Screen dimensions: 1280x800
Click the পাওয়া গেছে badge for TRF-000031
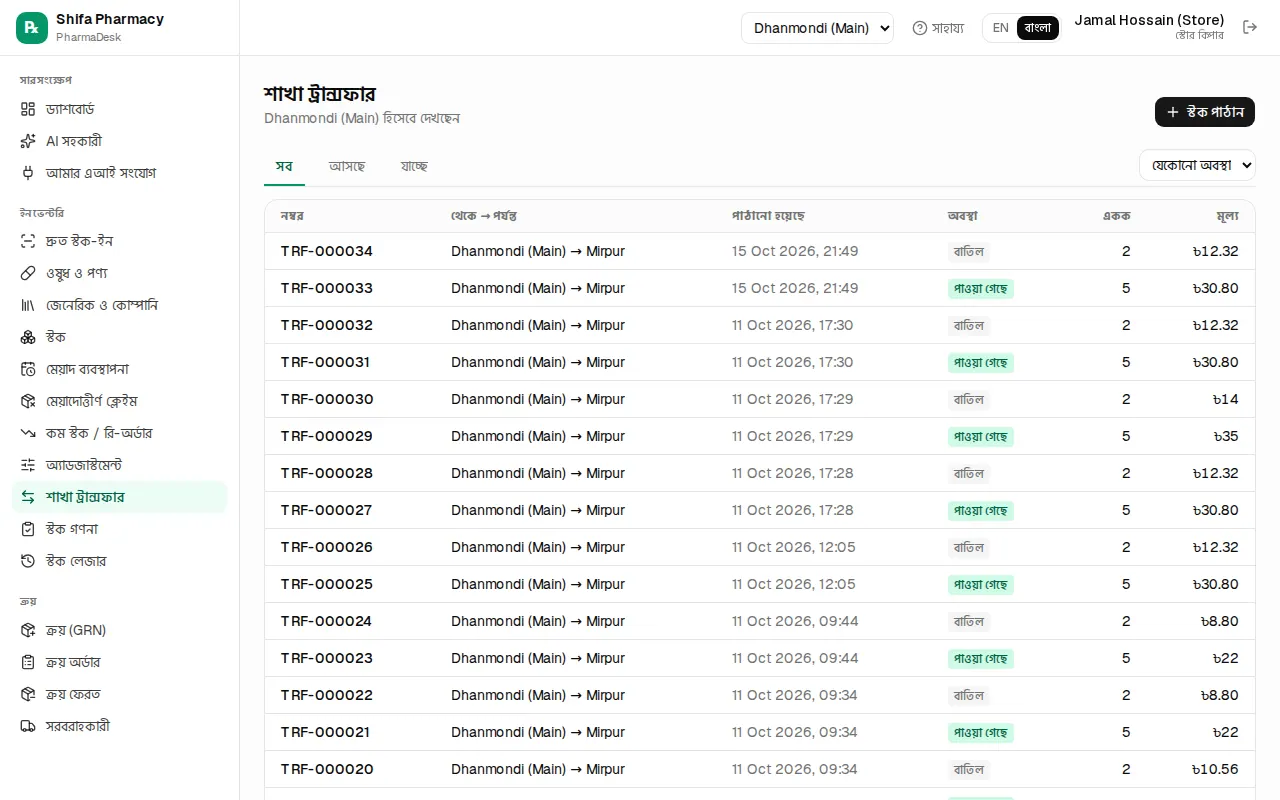(981, 362)
